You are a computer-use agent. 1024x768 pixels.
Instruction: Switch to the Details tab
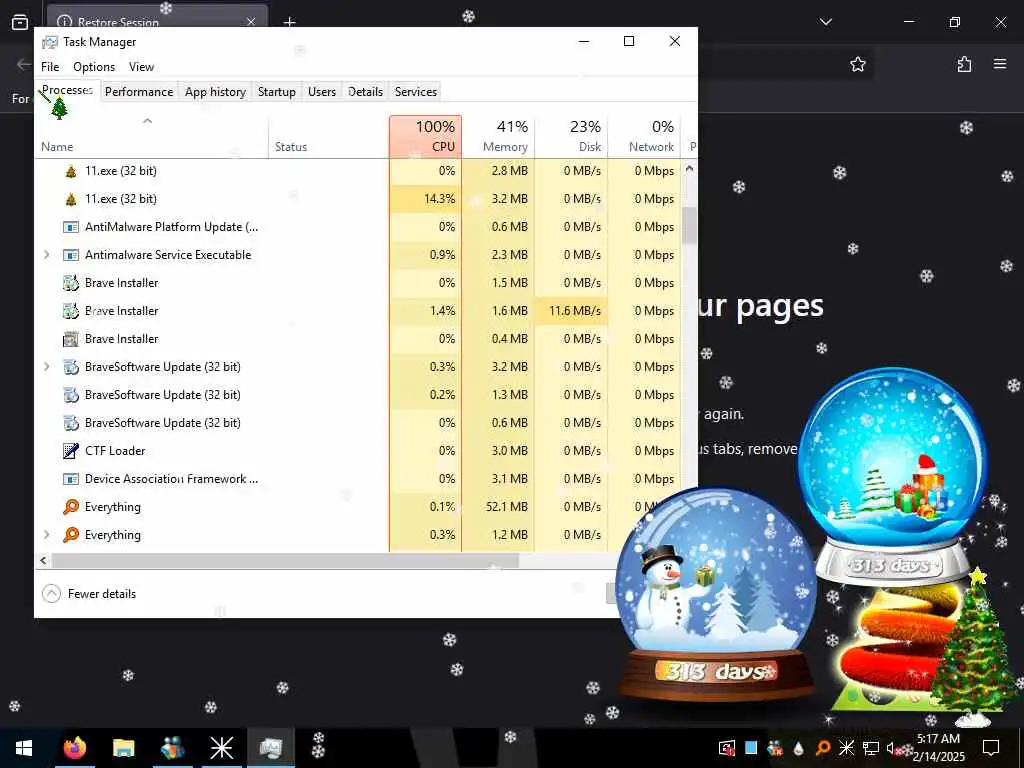click(365, 92)
